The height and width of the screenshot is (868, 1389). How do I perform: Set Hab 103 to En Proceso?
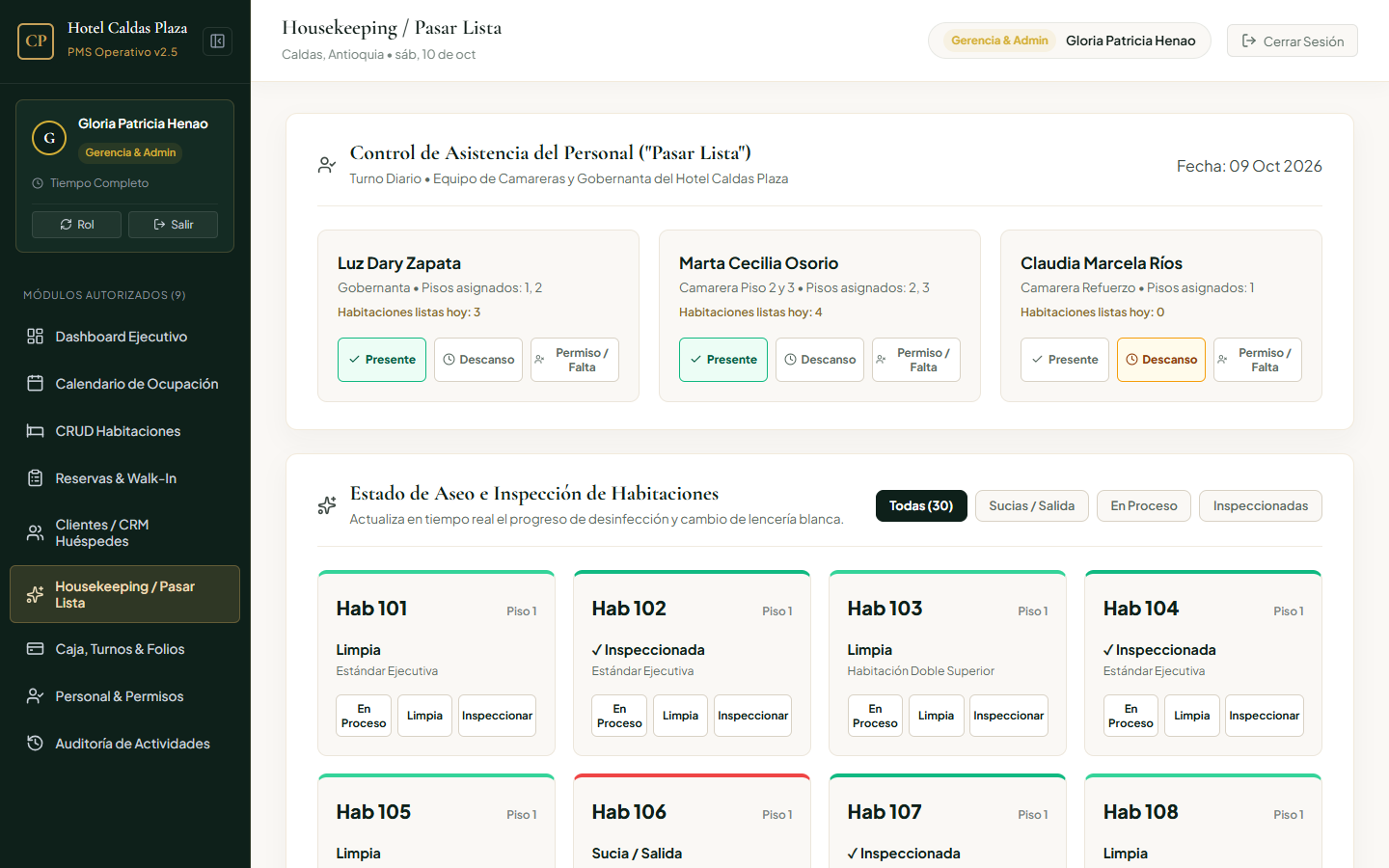click(x=875, y=716)
